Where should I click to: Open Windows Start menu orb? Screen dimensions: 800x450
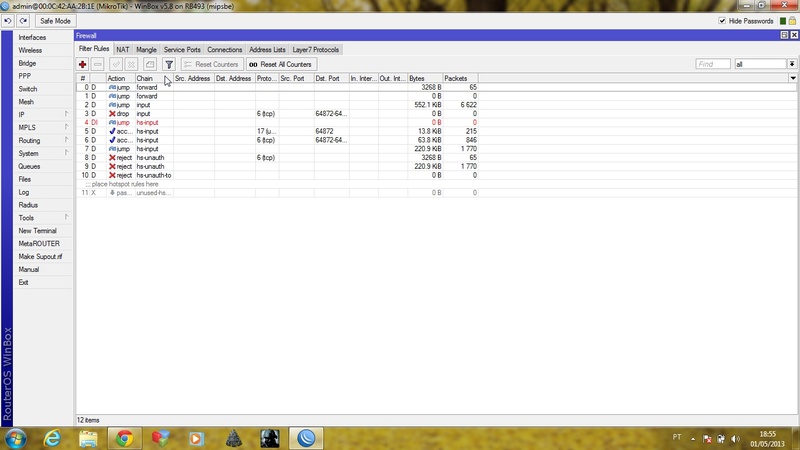coord(15,438)
